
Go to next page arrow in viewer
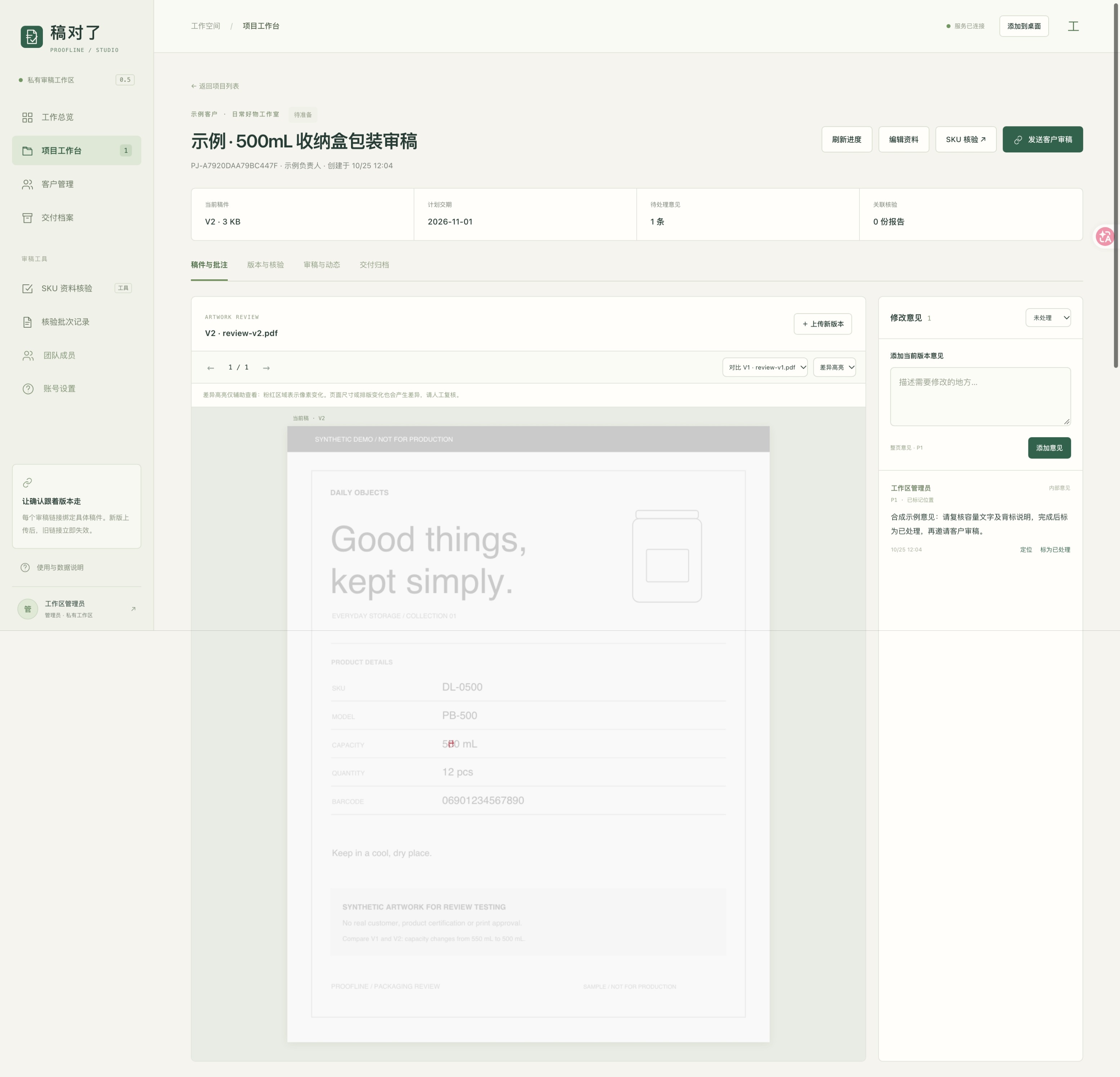click(266, 368)
